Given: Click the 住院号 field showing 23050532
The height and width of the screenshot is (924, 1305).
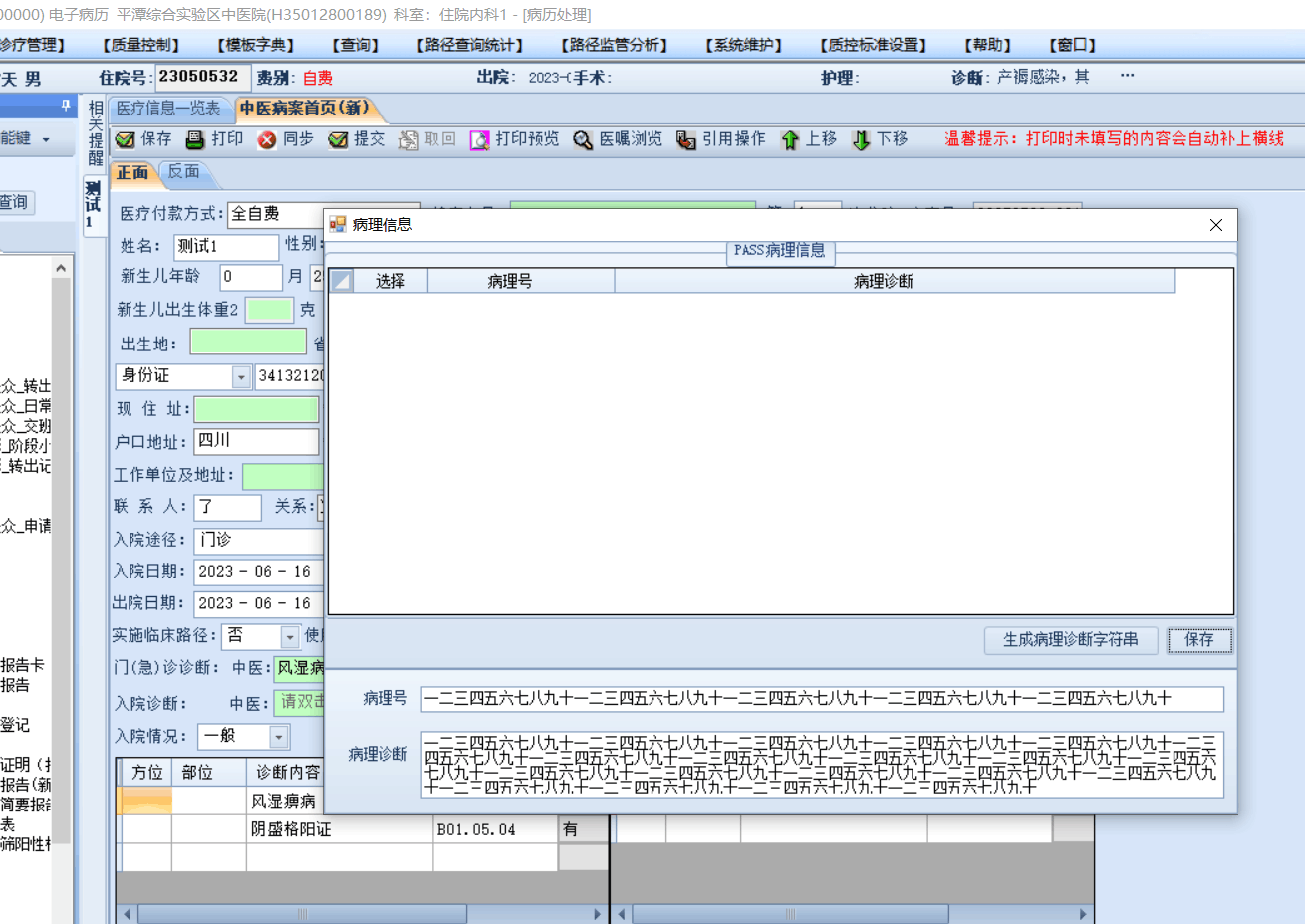Looking at the screenshot, I should (203, 77).
